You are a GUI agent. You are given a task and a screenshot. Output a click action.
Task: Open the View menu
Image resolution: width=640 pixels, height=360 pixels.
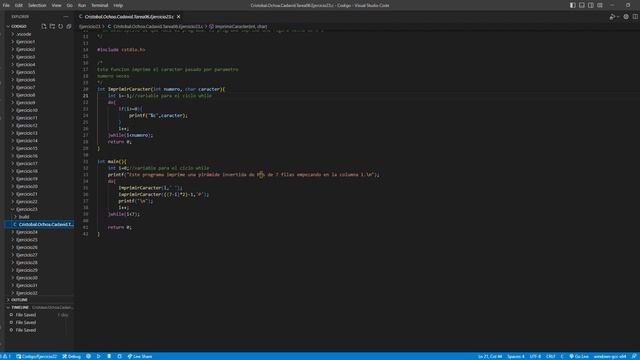56,5
